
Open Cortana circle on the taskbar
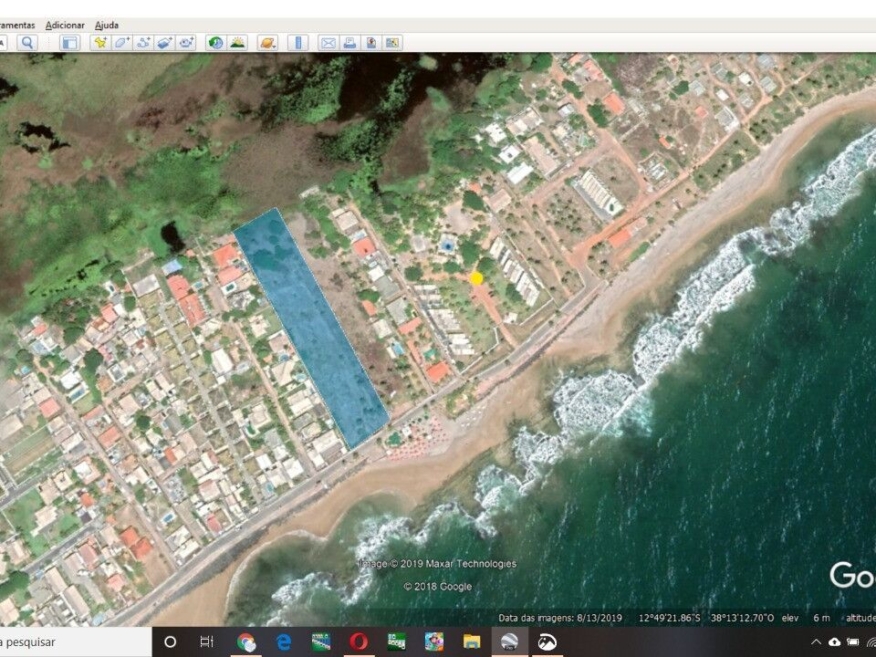click(170, 642)
